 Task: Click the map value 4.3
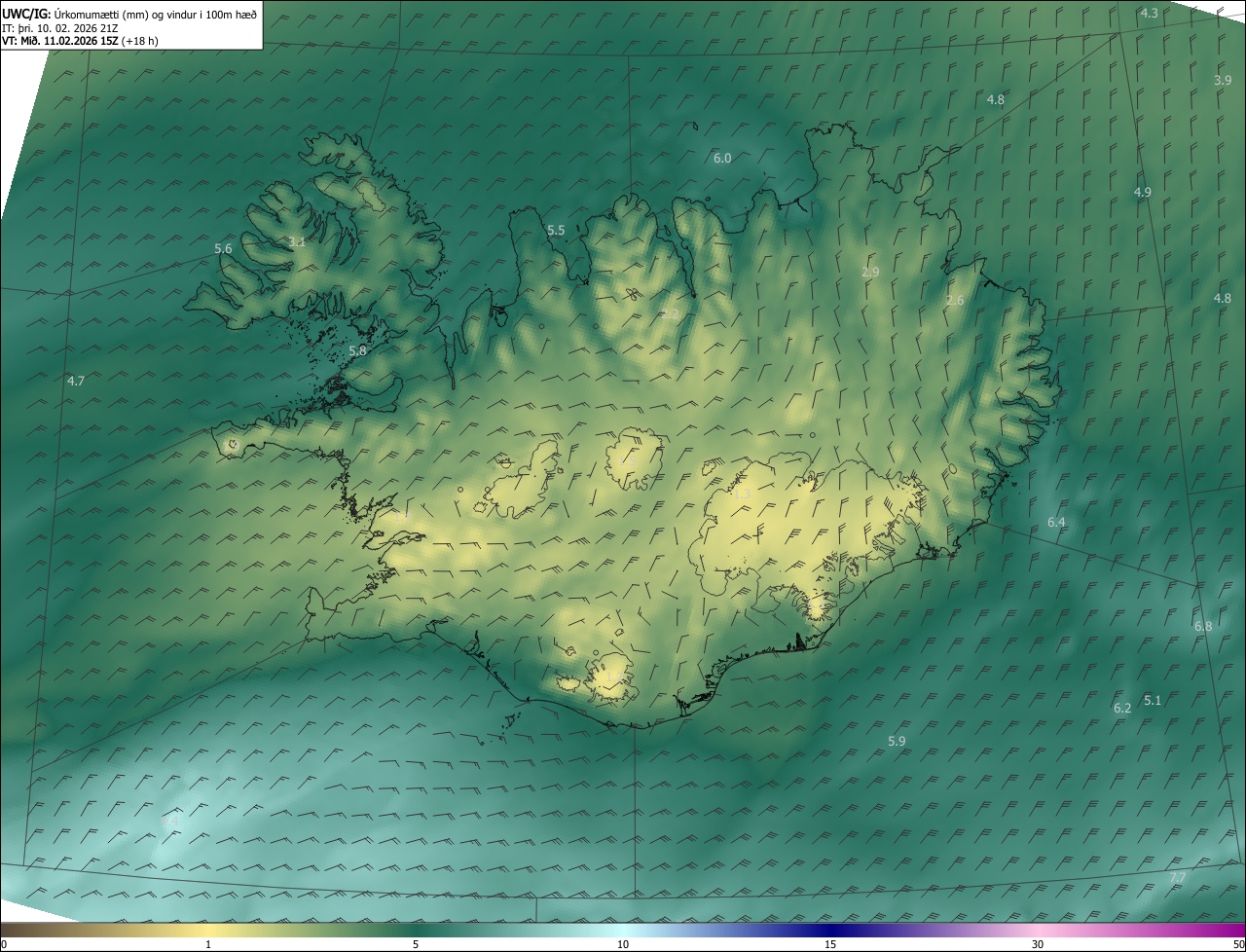(1150, 13)
